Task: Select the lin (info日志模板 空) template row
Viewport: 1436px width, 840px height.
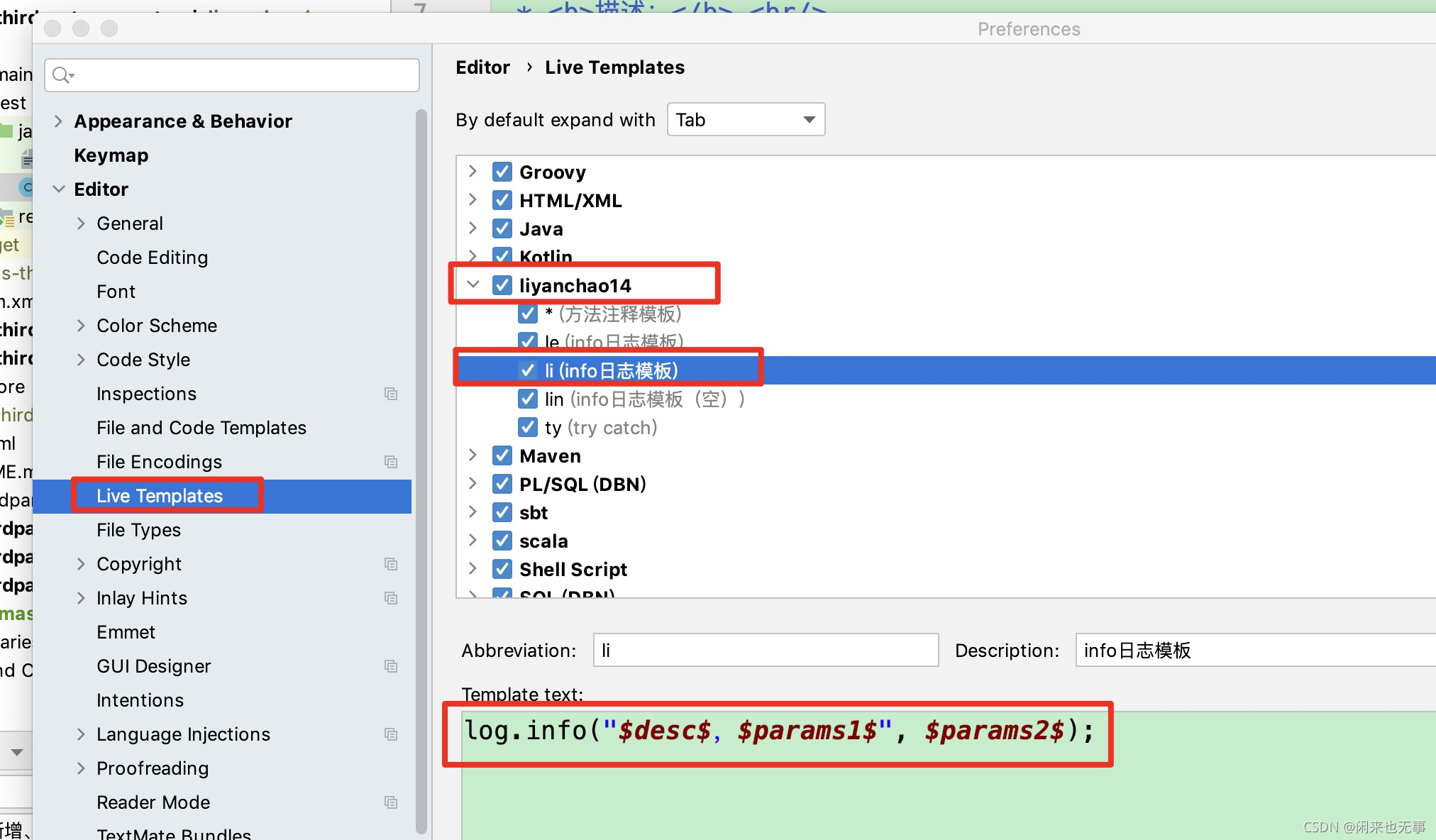Action: 946,399
